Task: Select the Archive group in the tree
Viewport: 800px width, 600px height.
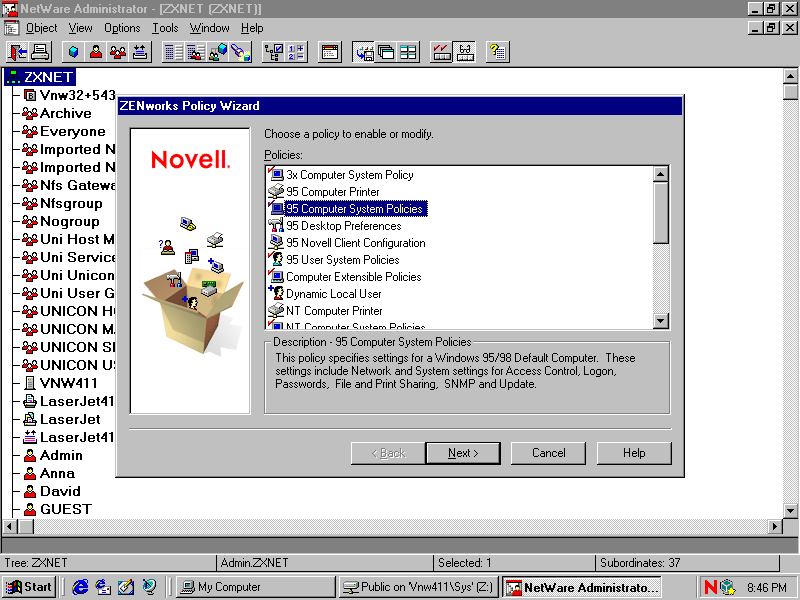Action: [x=65, y=113]
